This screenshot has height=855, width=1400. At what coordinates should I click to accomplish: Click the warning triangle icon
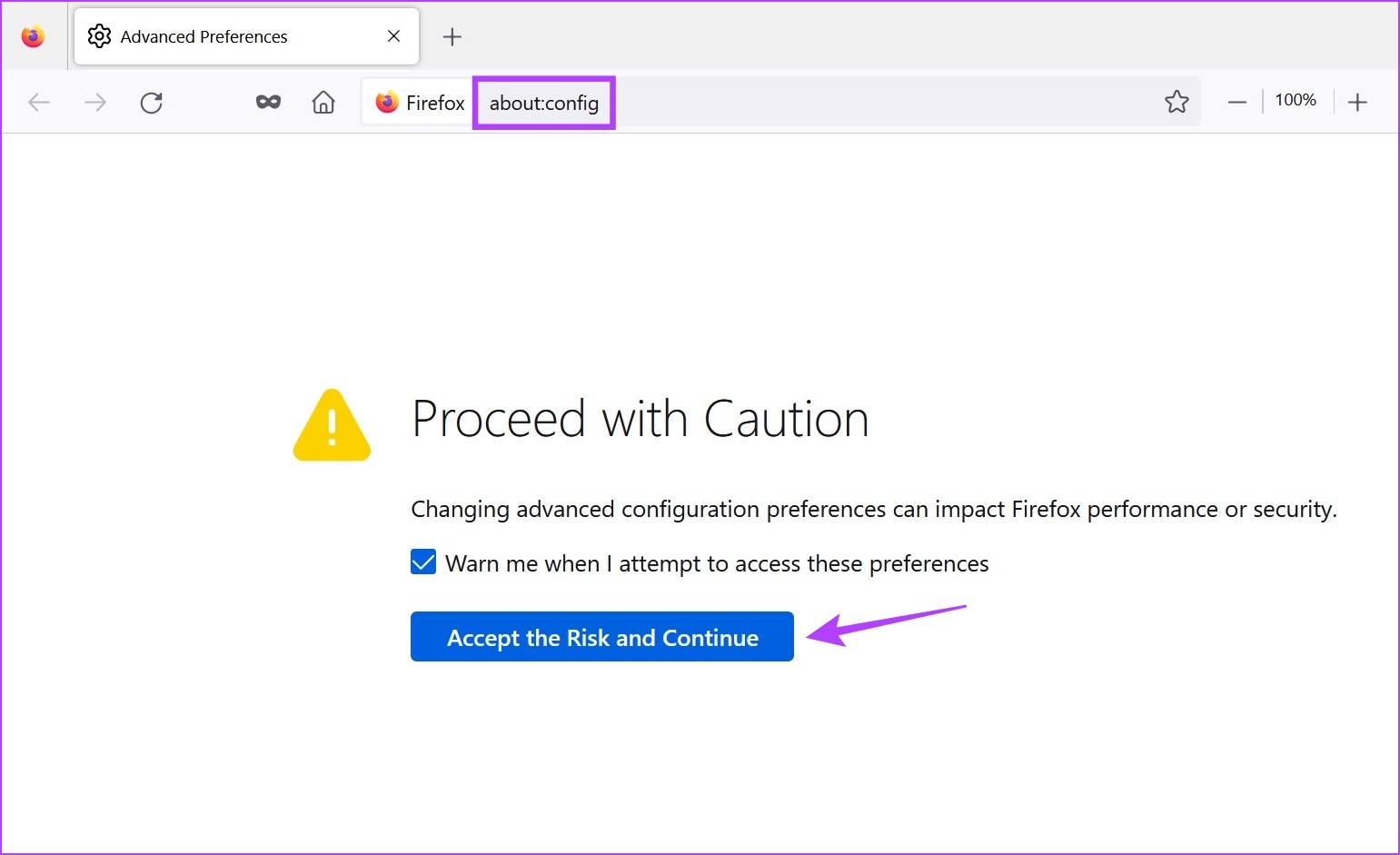pyautogui.click(x=332, y=425)
